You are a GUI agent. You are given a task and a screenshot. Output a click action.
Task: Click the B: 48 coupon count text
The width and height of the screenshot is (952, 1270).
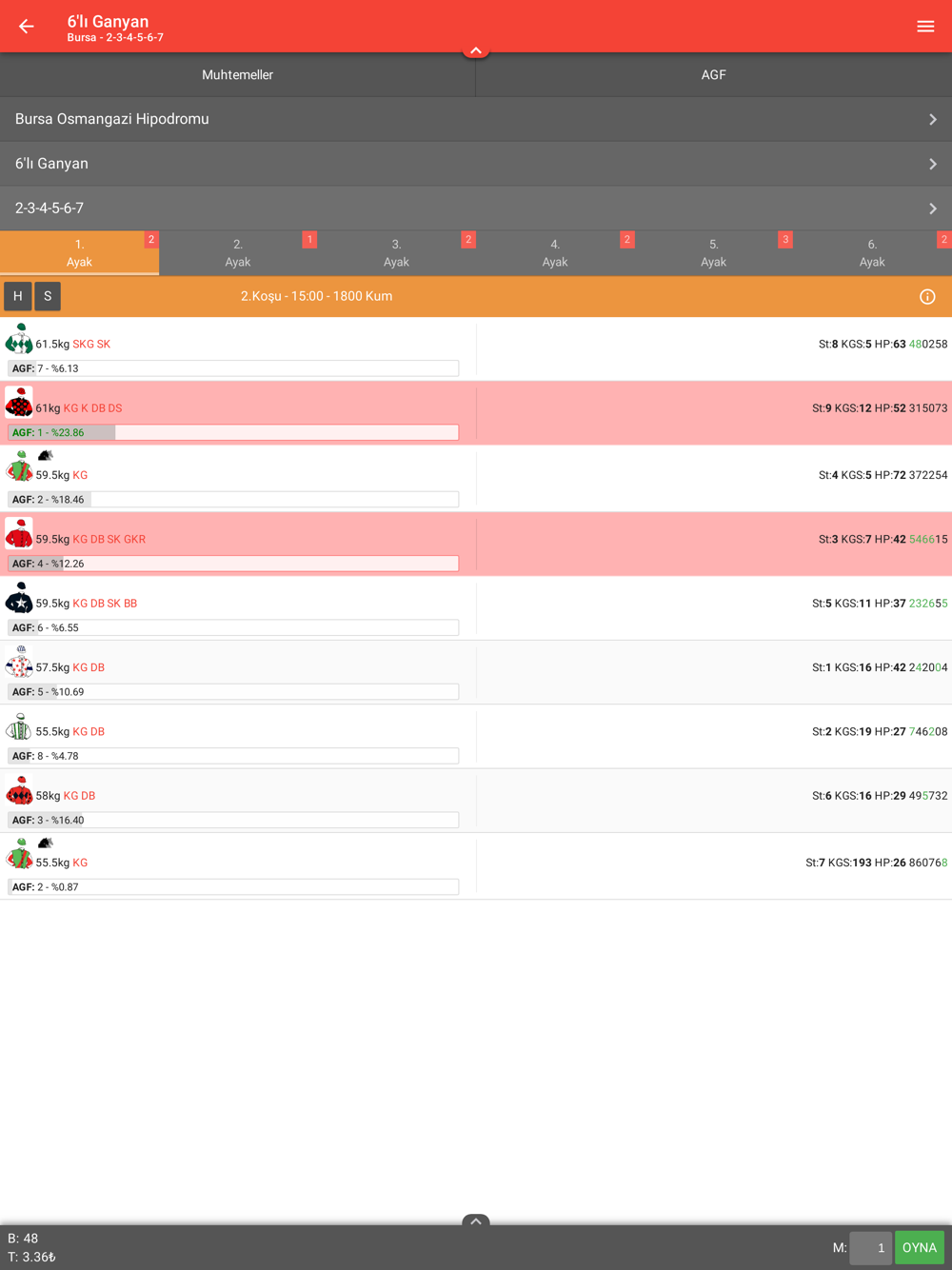point(23,1239)
